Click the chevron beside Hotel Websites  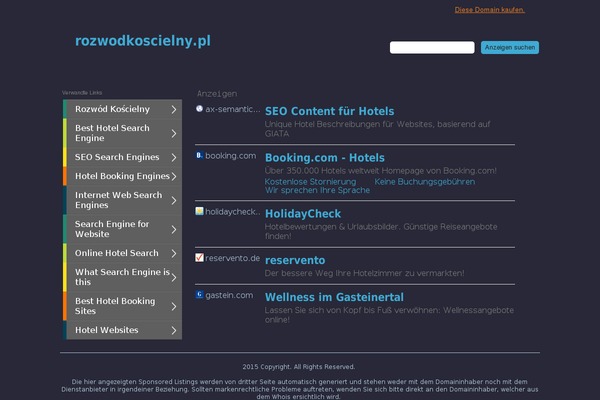pyautogui.click(x=174, y=330)
